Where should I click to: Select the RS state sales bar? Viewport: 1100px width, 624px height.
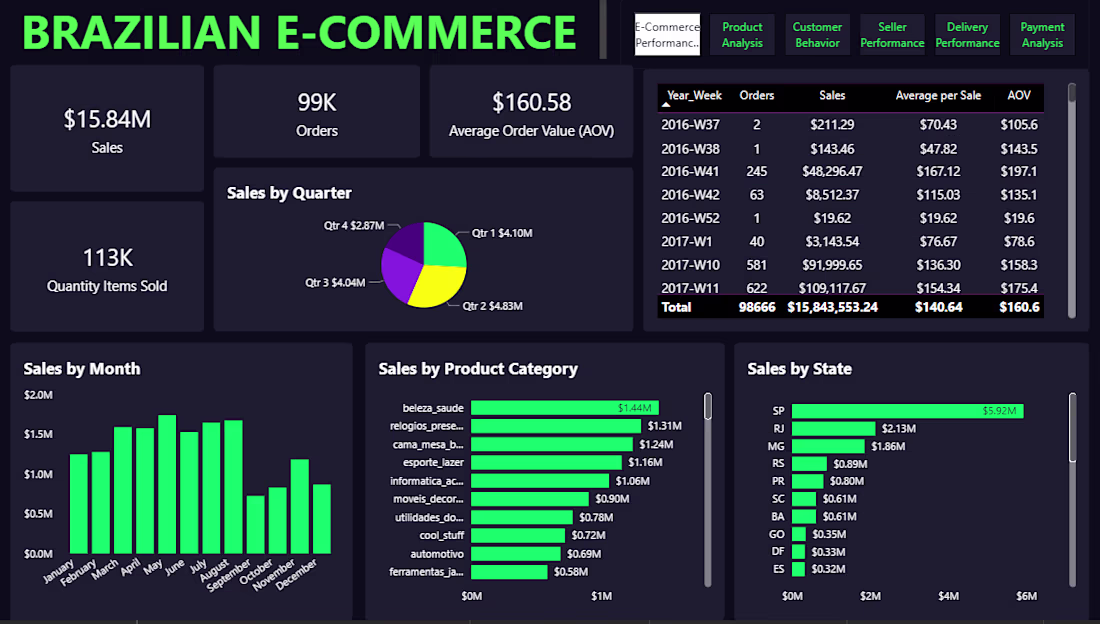click(x=810, y=463)
